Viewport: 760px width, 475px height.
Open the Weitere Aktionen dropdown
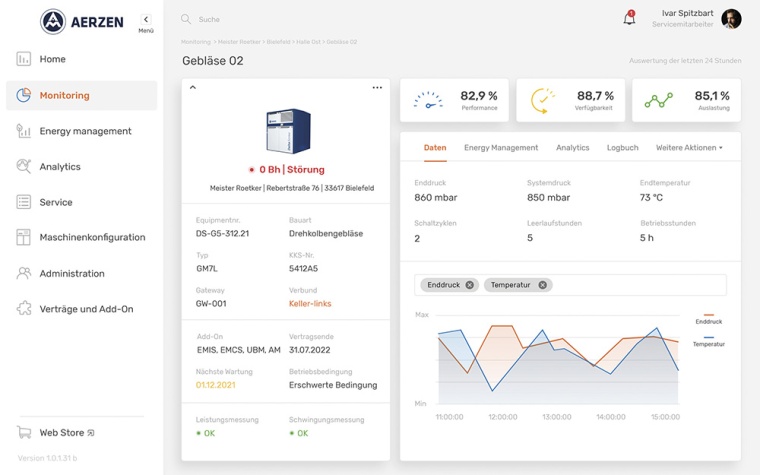click(689, 148)
